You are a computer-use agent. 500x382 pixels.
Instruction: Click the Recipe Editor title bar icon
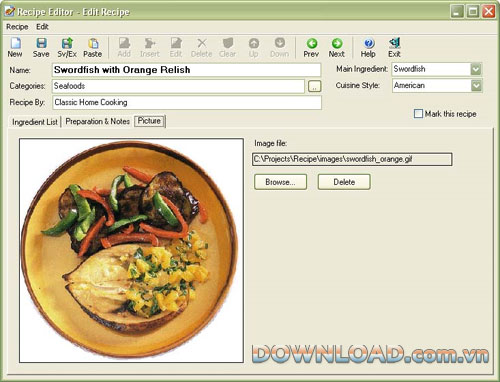point(9,11)
